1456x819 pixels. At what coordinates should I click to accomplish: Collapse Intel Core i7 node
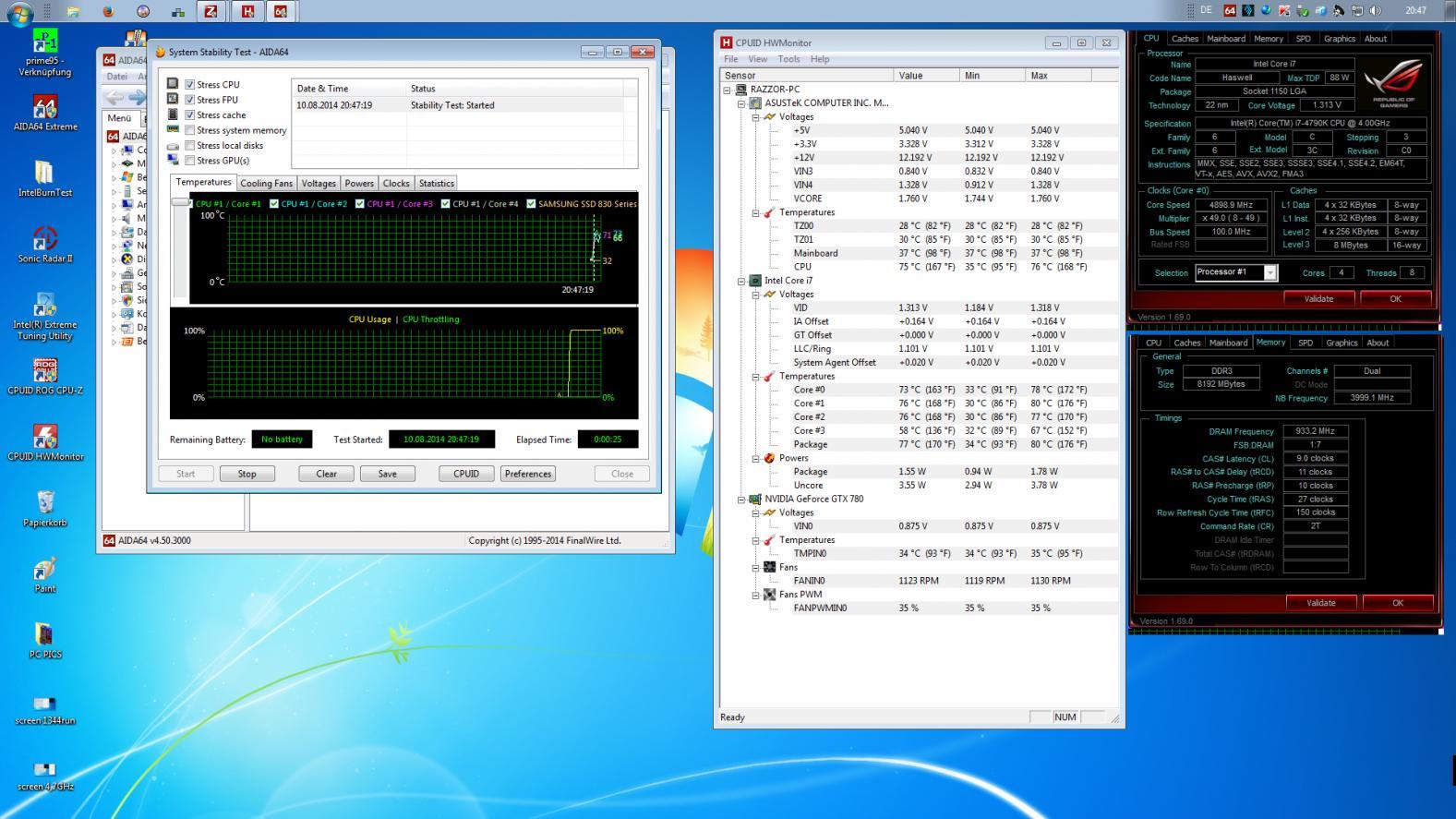[740, 281]
